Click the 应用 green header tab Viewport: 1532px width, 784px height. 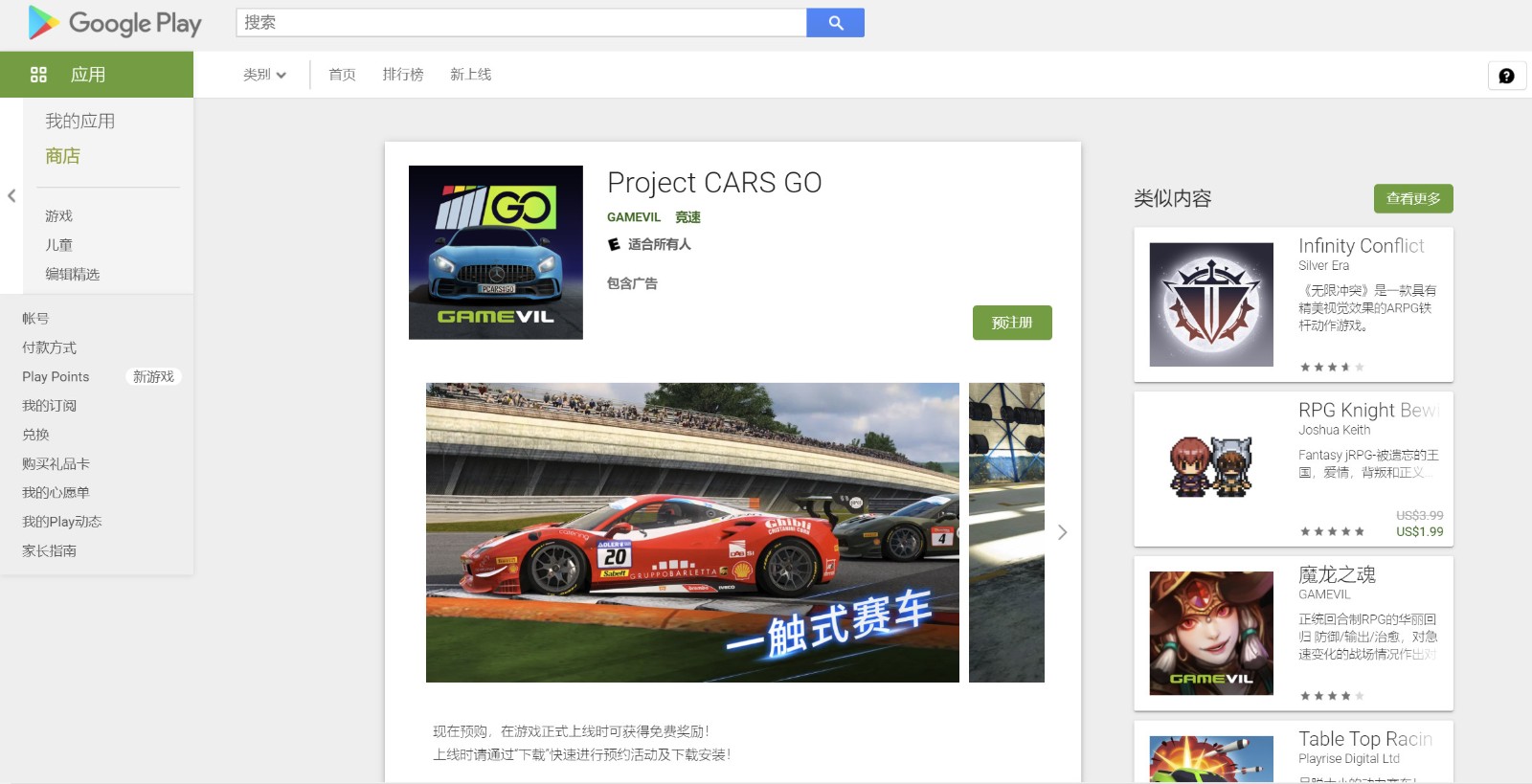click(97, 75)
